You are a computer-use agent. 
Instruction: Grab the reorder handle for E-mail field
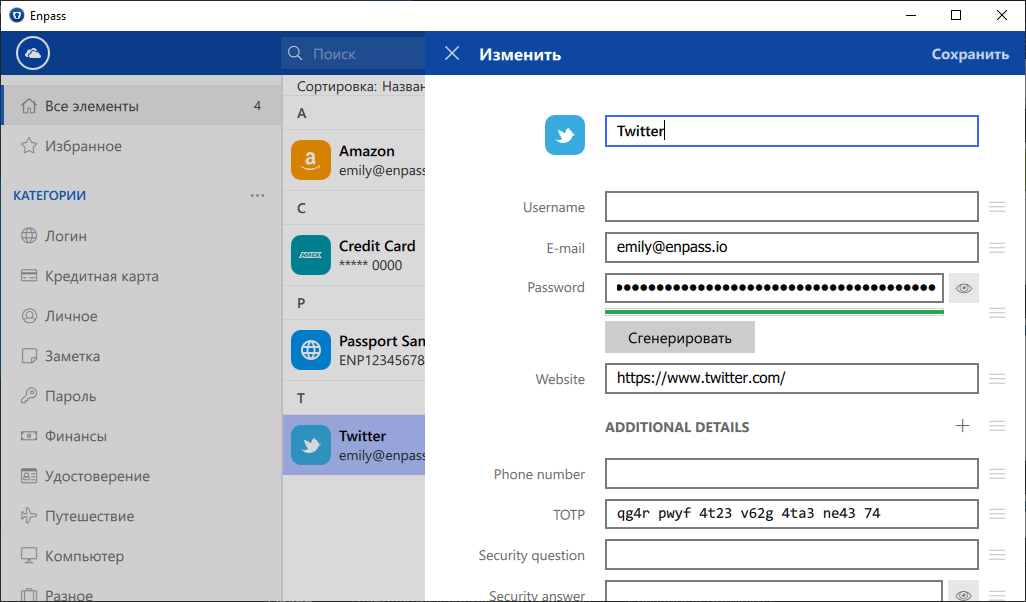tap(997, 247)
